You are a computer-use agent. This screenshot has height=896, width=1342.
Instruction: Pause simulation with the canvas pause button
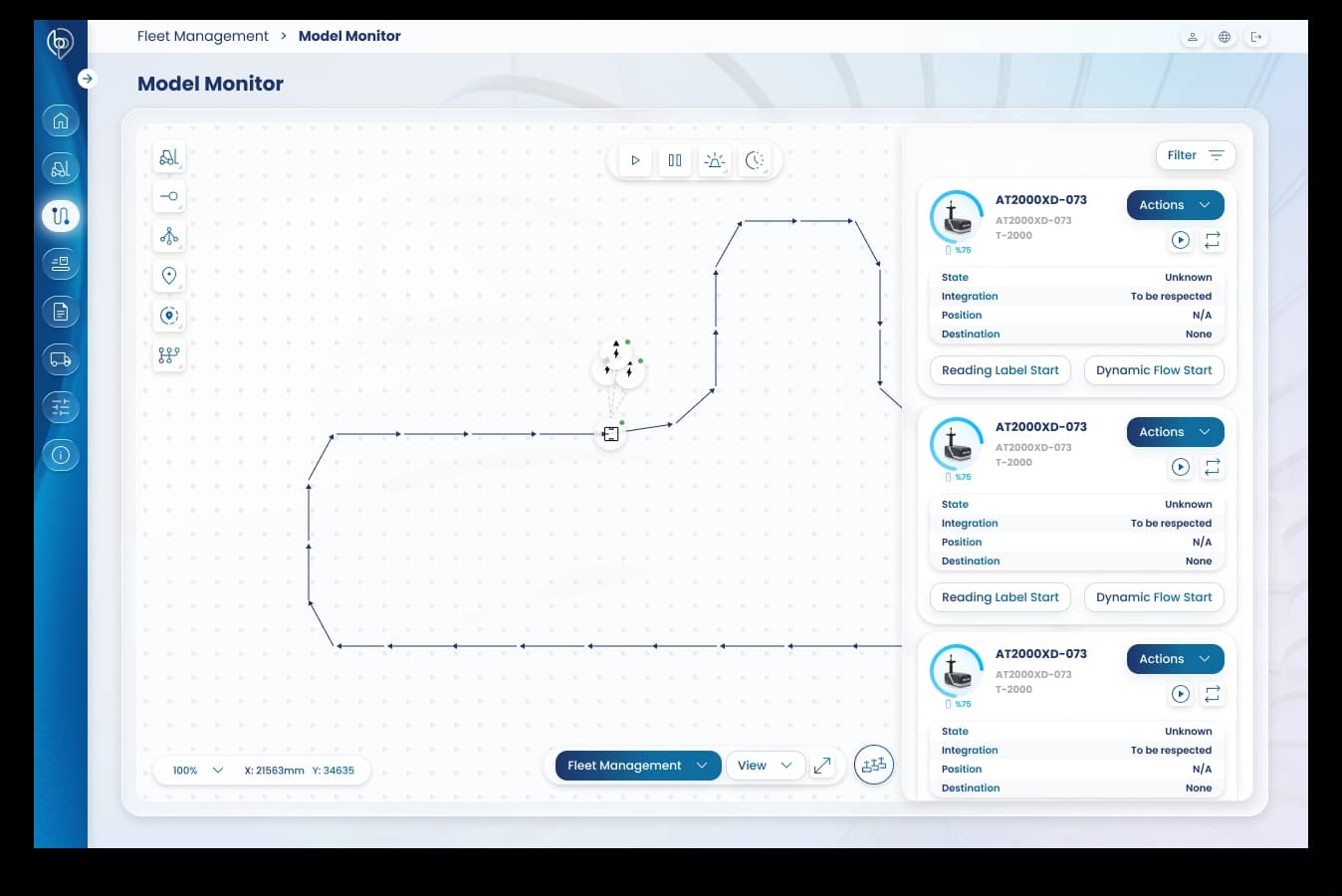[x=675, y=160]
